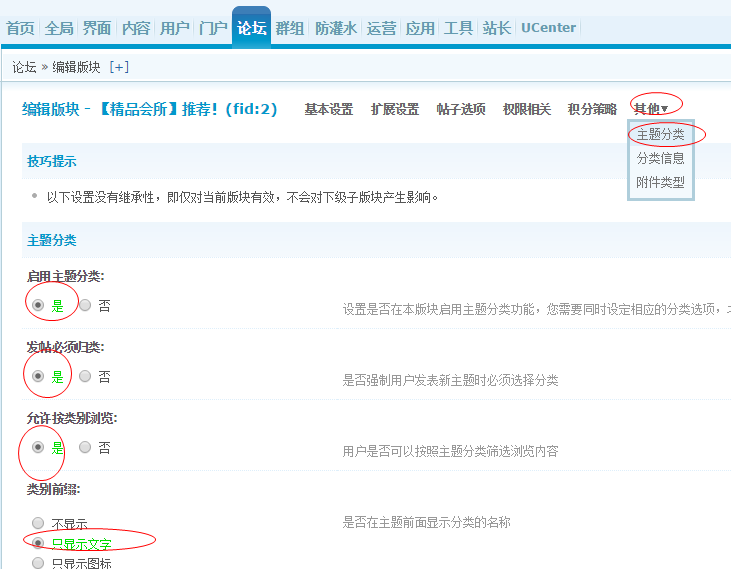Open the 首页 top navigation tab
The height and width of the screenshot is (569, 731).
(20, 28)
